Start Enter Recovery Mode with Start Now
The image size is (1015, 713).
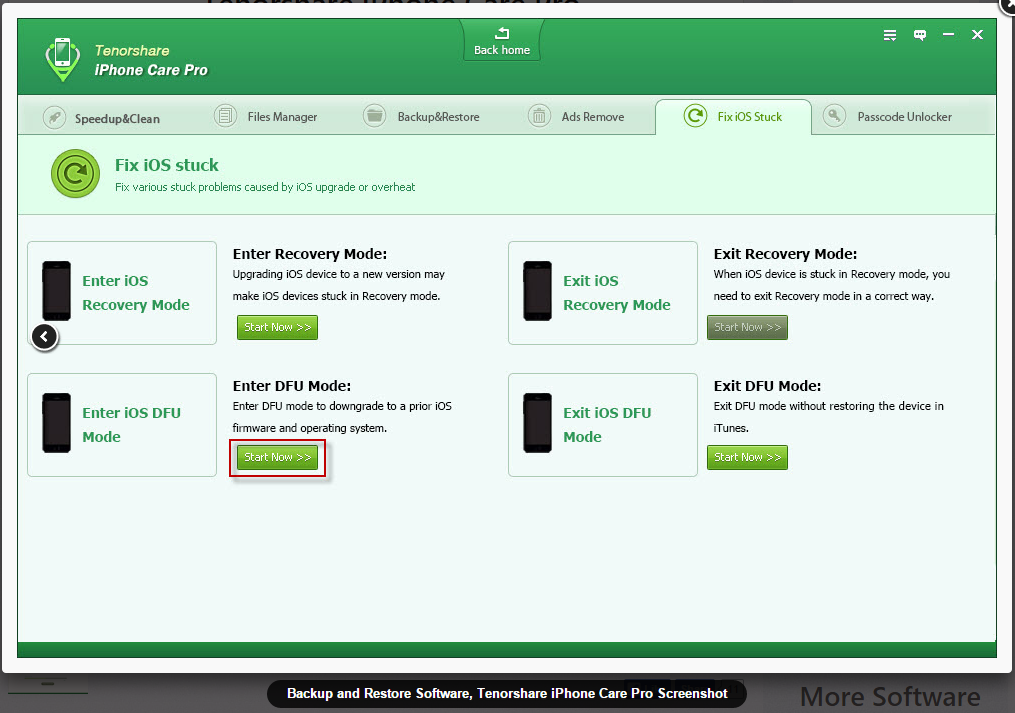tap(277, 328)
